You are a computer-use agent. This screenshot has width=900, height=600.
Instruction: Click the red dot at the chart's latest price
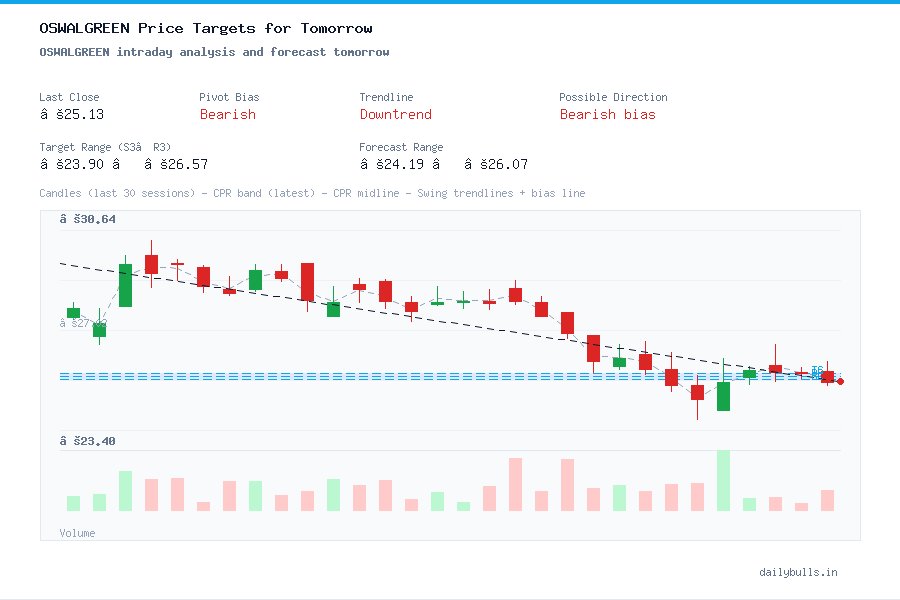pyautogui.click(x=840, y=381)
